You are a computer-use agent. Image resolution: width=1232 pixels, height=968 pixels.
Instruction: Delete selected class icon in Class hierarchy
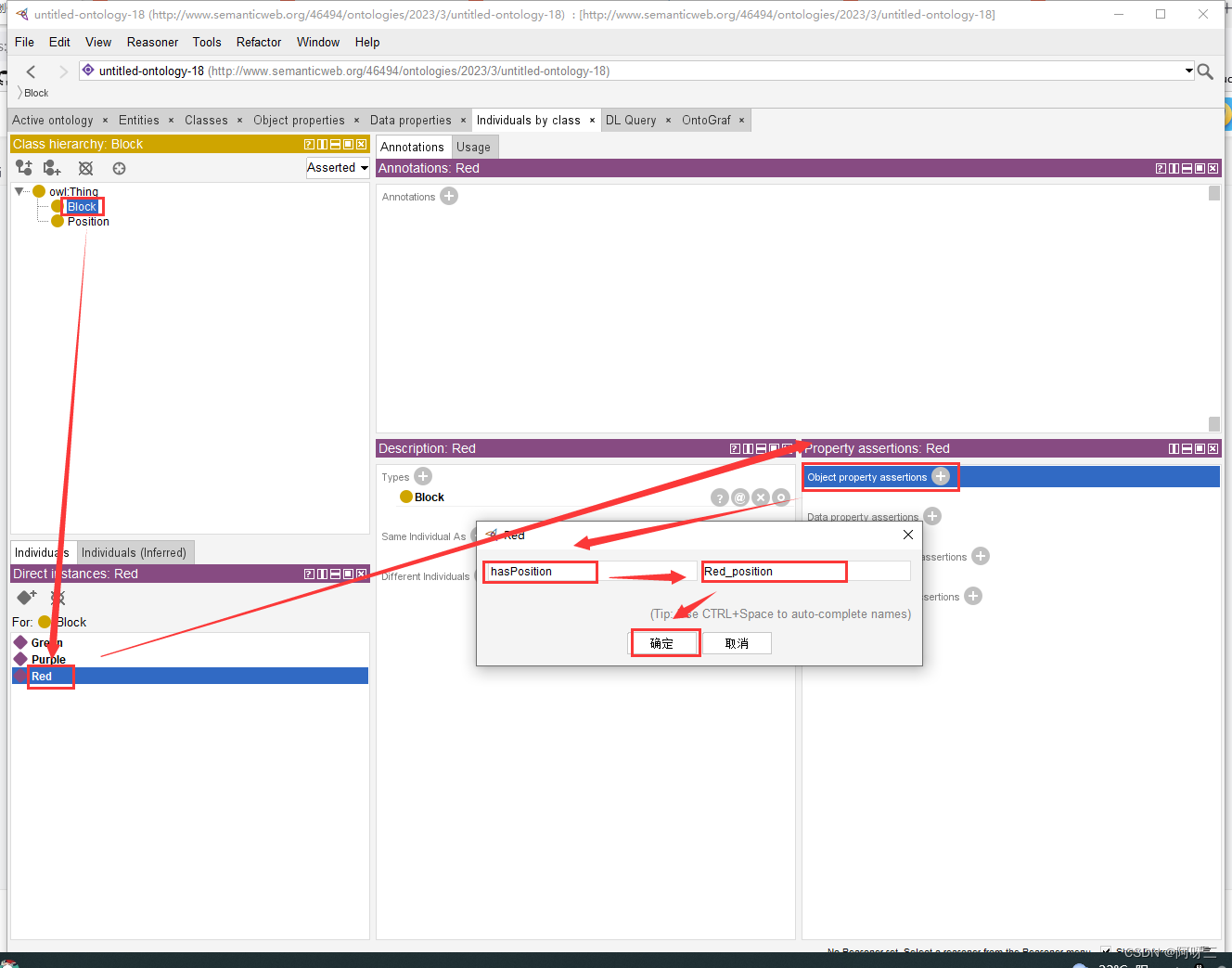[85, 168]
